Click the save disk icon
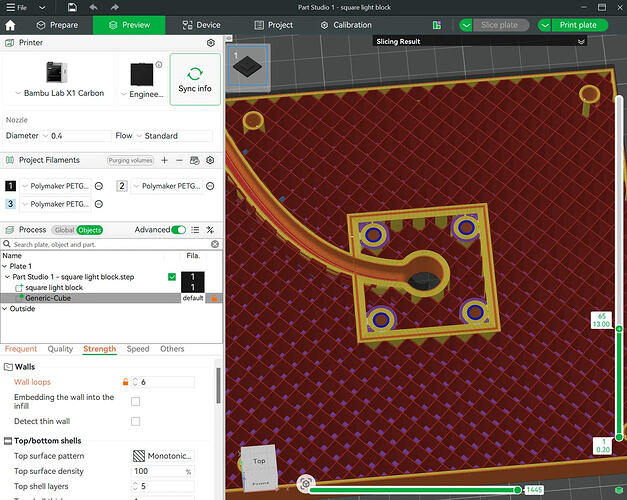 coord(72,7)
